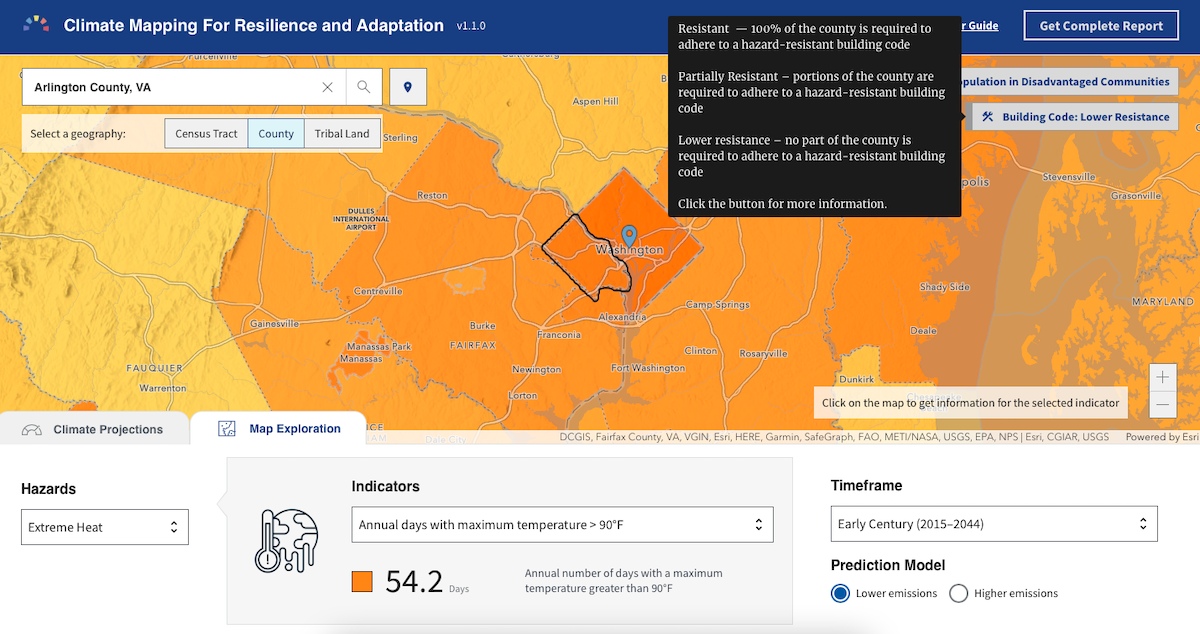The width and height of the screenshot is (1200, 634).
Task: Open the Timeframe Early Century dropdown
Action: (993, 524)
